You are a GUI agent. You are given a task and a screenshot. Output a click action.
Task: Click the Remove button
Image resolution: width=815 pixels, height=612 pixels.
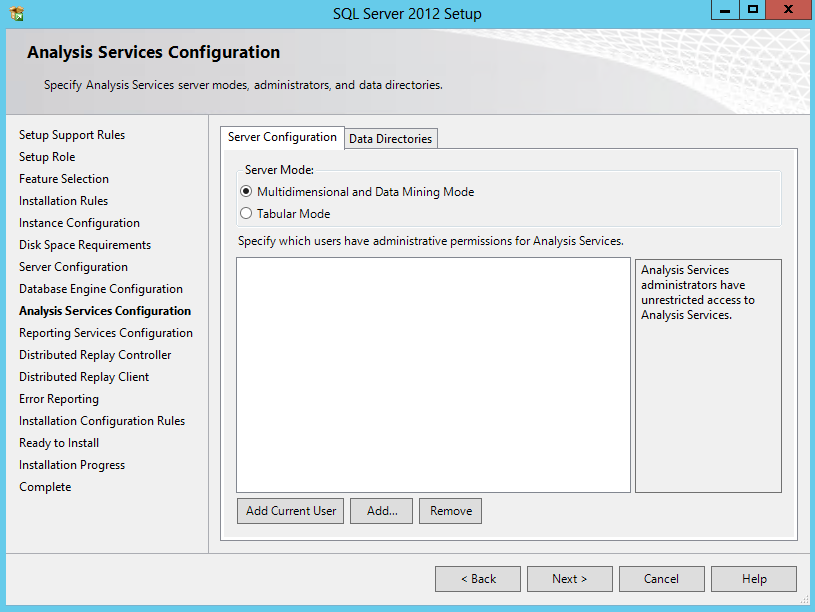pos(451,511)
